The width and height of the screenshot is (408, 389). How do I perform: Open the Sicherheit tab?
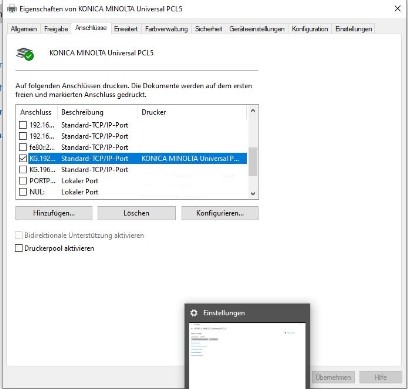click(x=208, y=29)
